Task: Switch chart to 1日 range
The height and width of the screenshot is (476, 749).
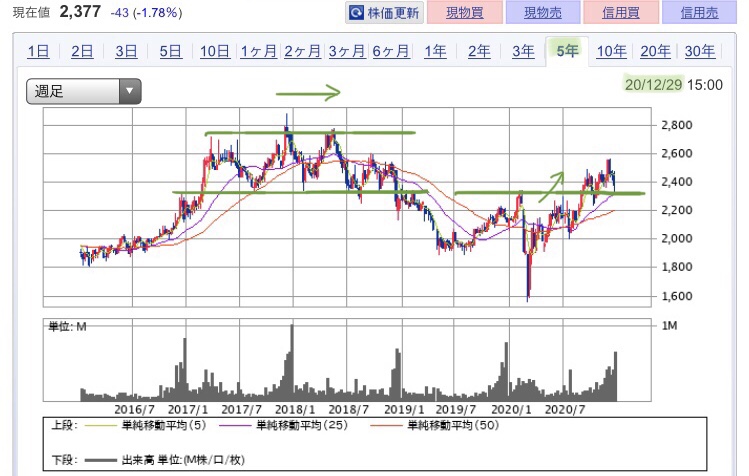Action: tap(38, 51)
